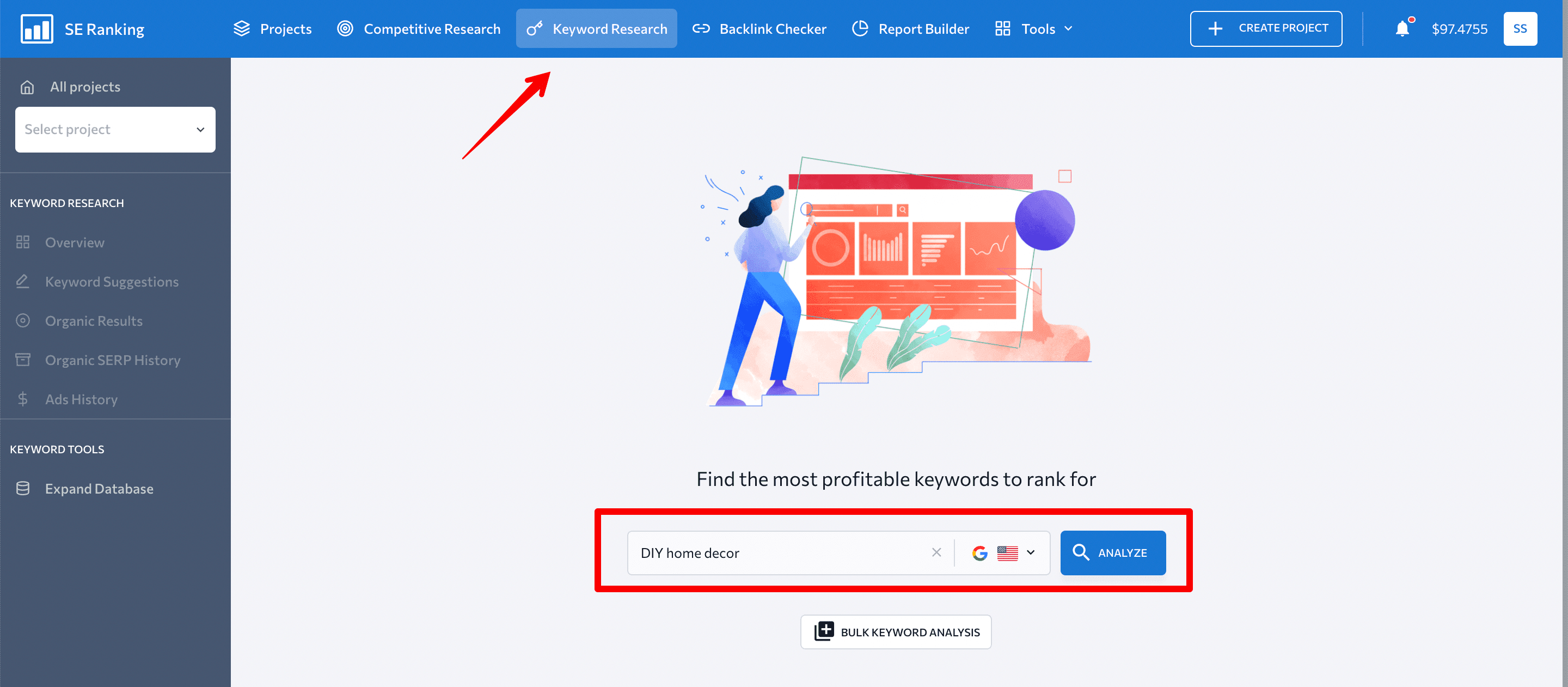Click the Projects navigation icon

point(242,28)
